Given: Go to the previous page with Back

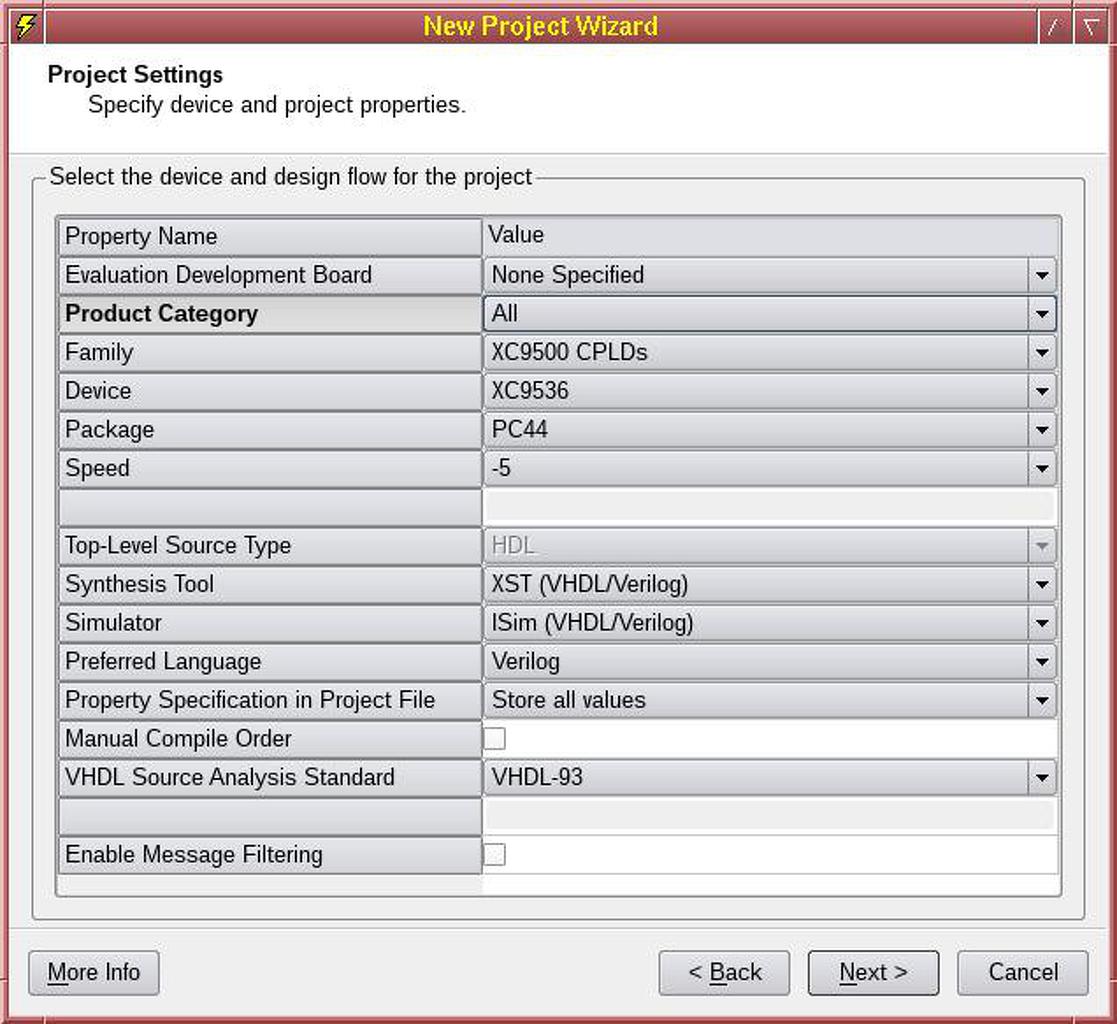Looking at the screenshot, I should coord(724,973).
